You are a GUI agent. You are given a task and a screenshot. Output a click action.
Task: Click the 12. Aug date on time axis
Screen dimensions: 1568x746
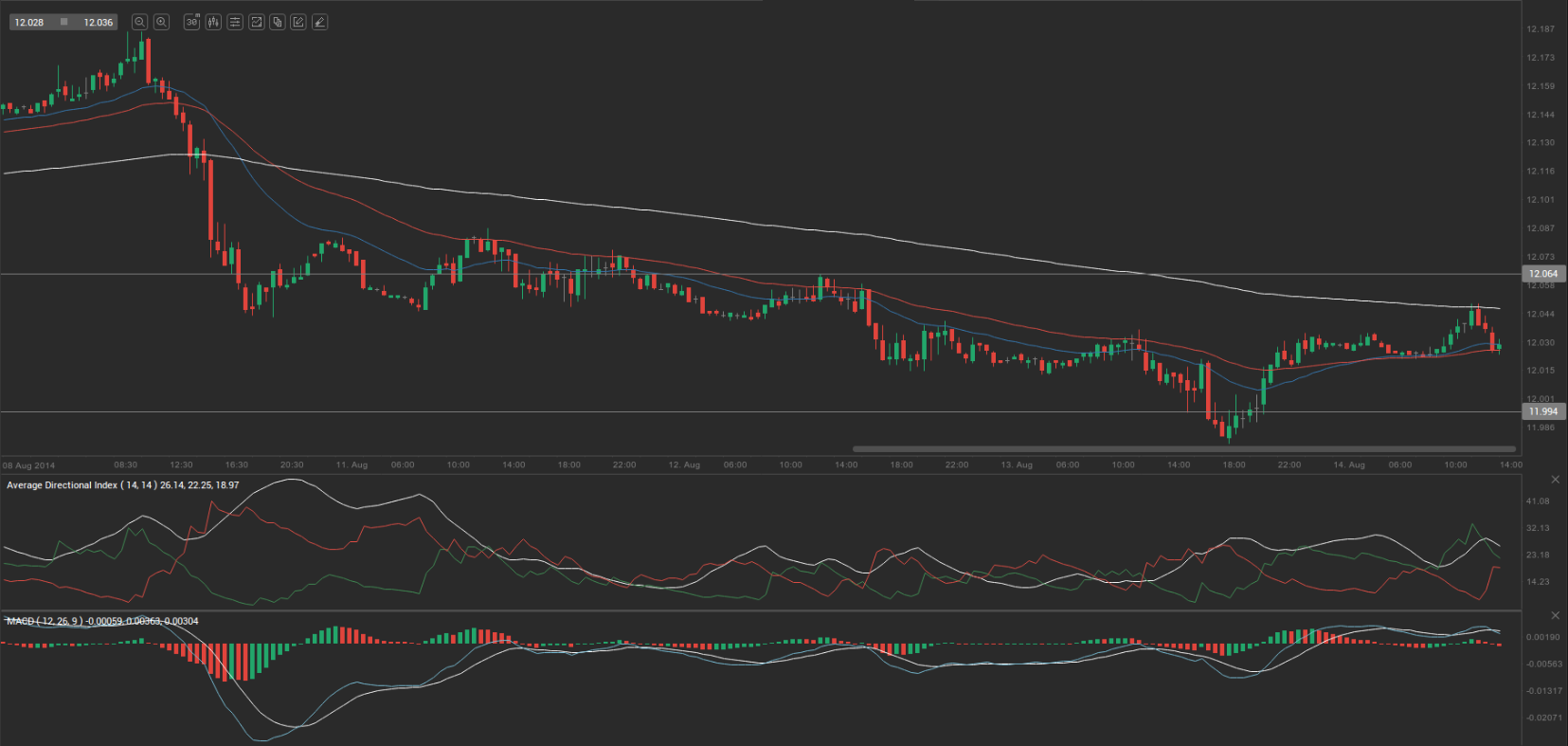pyautogui.click(x=684, y=465)
